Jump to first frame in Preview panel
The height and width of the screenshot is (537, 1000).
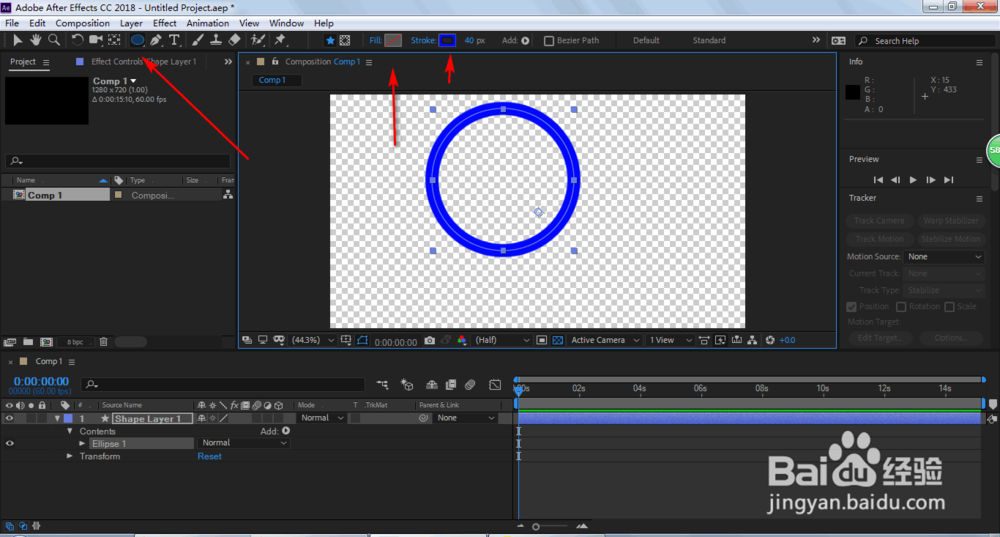pyautogui.click(x=878, y=180)
